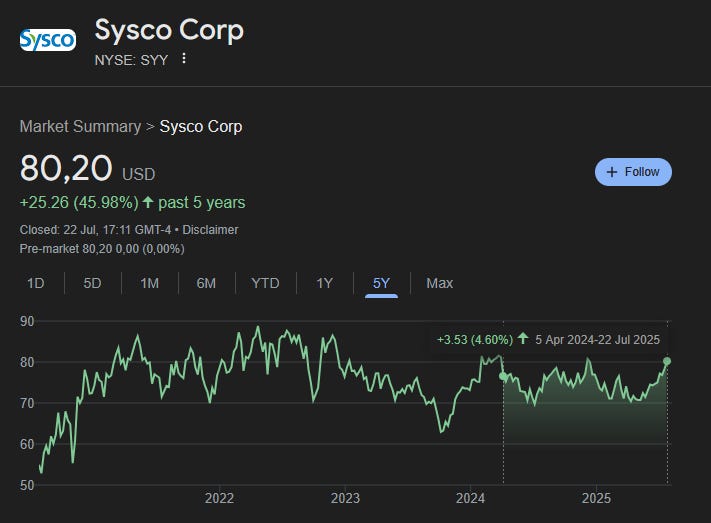Click Sysco Corp breadcrumb text
This screenshot has width=711, height=523.
click(x=201, y=126)
